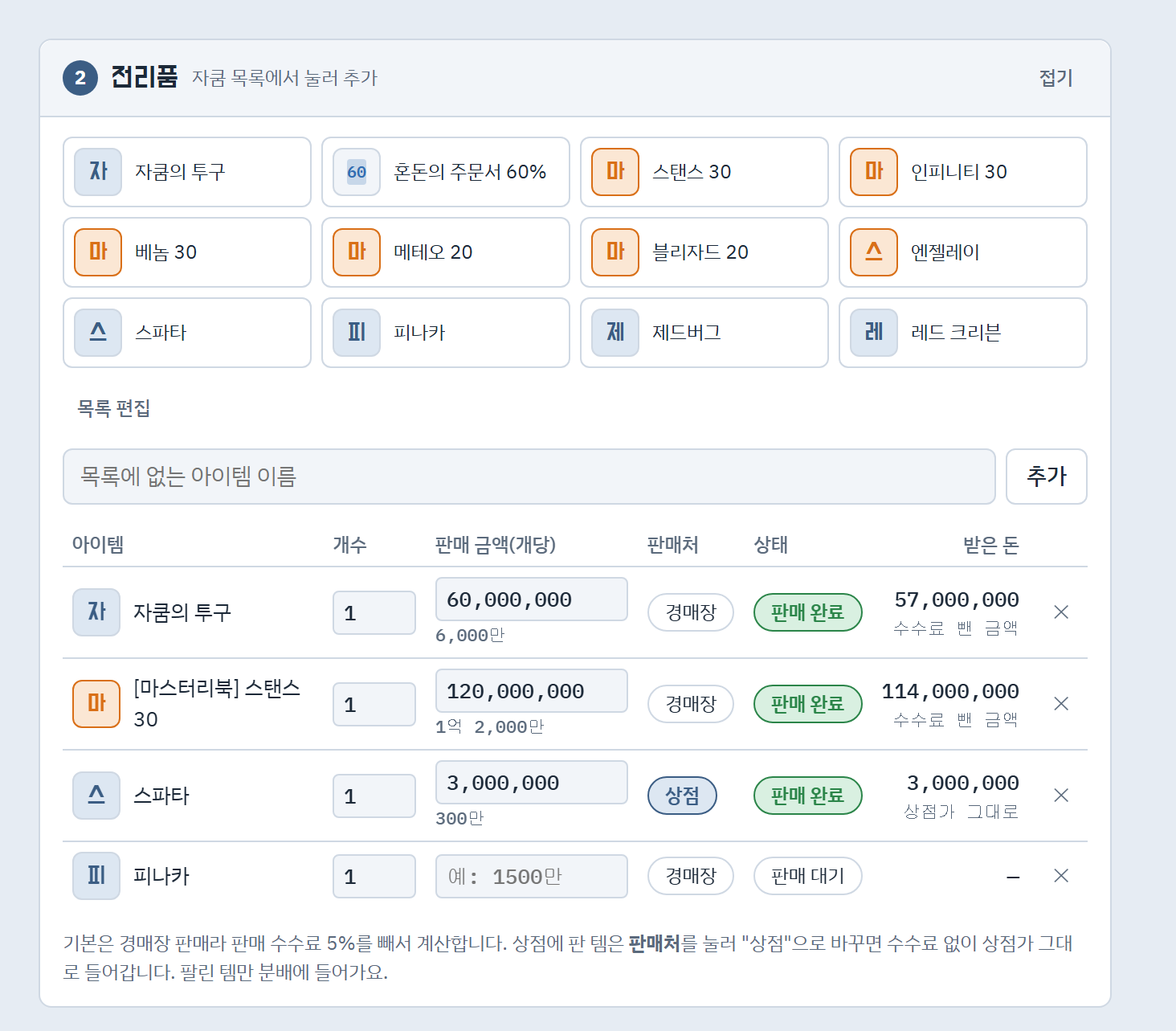This screenshot has height=1031, width=1176.
Task: Click the 레 icon on 레드 크리븐 card
Action: 874,333
